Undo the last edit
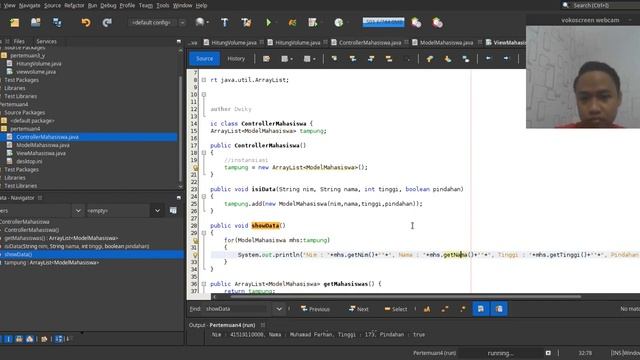The image size is (640, 360). (x=86, y=23)
